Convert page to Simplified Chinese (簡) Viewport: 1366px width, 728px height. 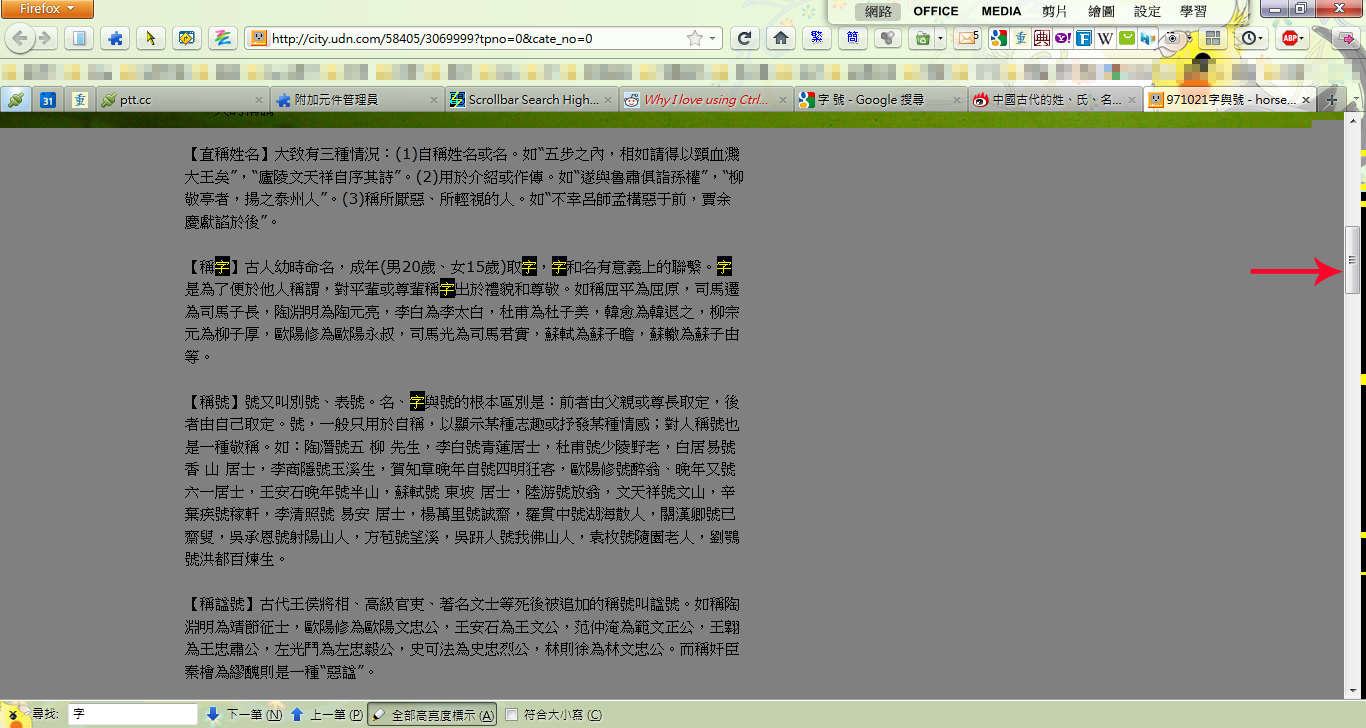(x=851, y=39)
